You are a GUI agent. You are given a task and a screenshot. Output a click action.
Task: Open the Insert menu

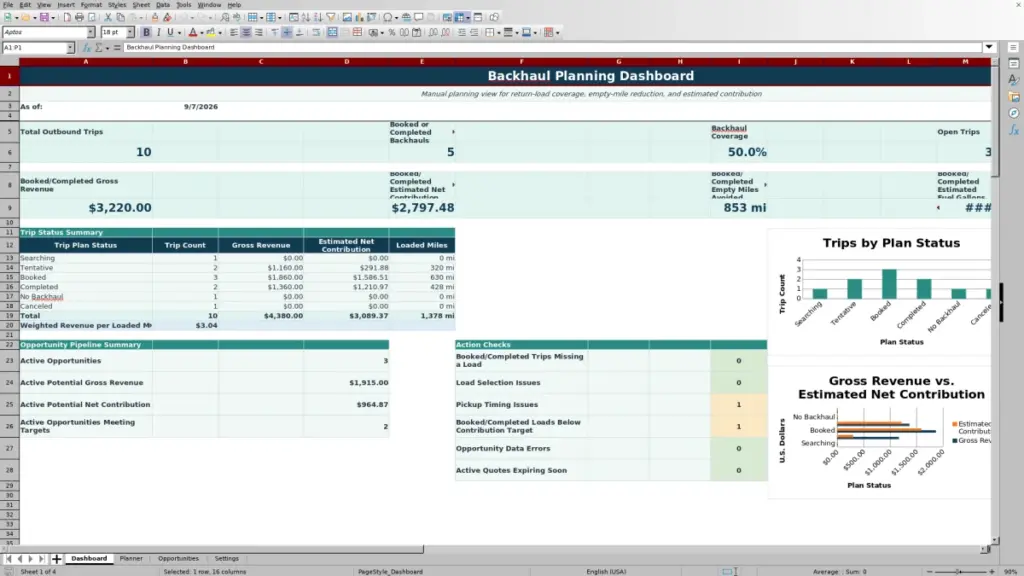[x=66, y=5]
